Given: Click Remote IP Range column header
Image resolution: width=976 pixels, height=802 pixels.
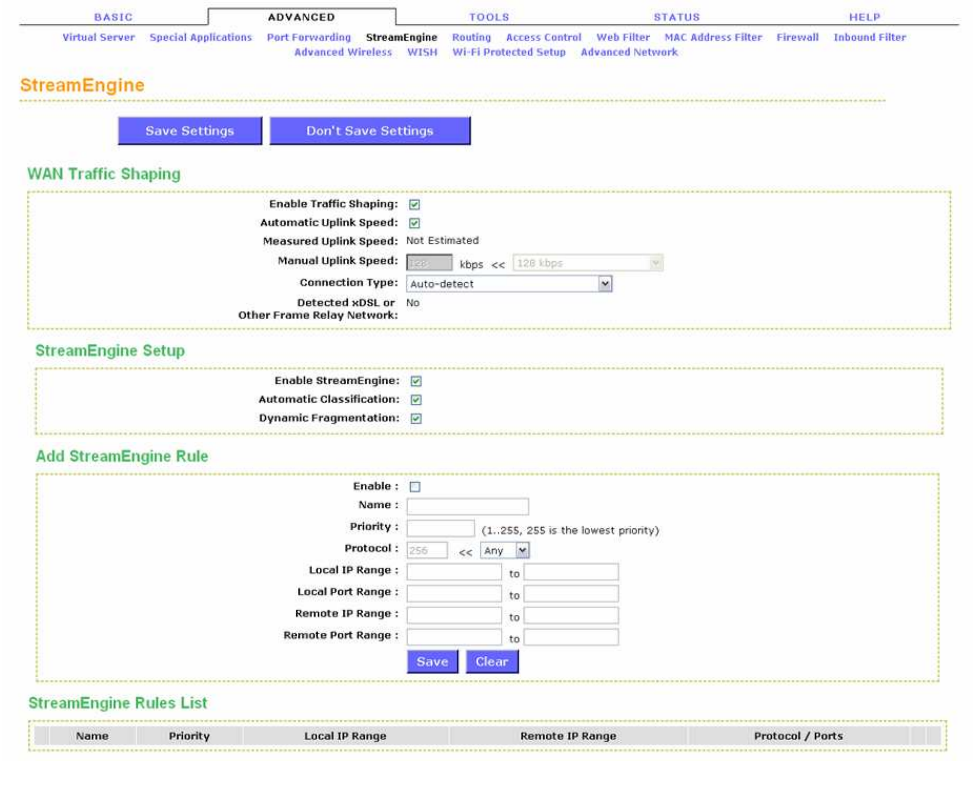Looking at the screenshot, I should (568, 736).
